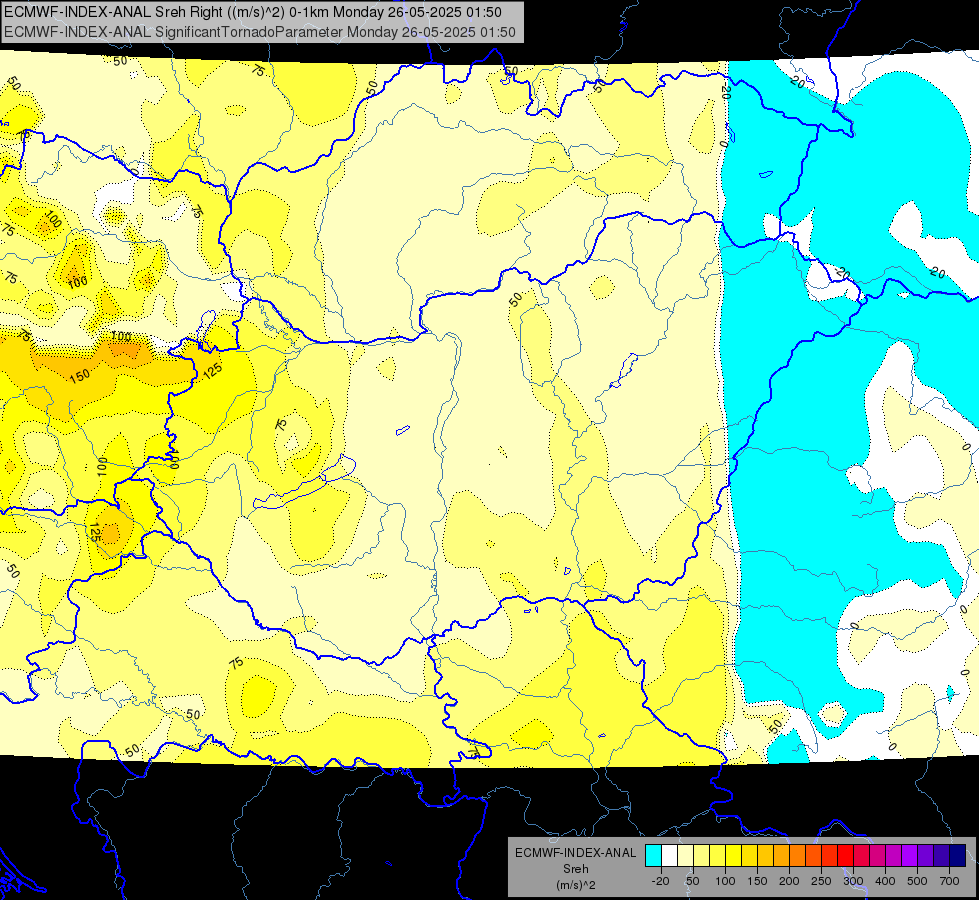Click the Sreh Right 0-1km title line
Viewport: 979px width, 900px height.
(253, 12)
